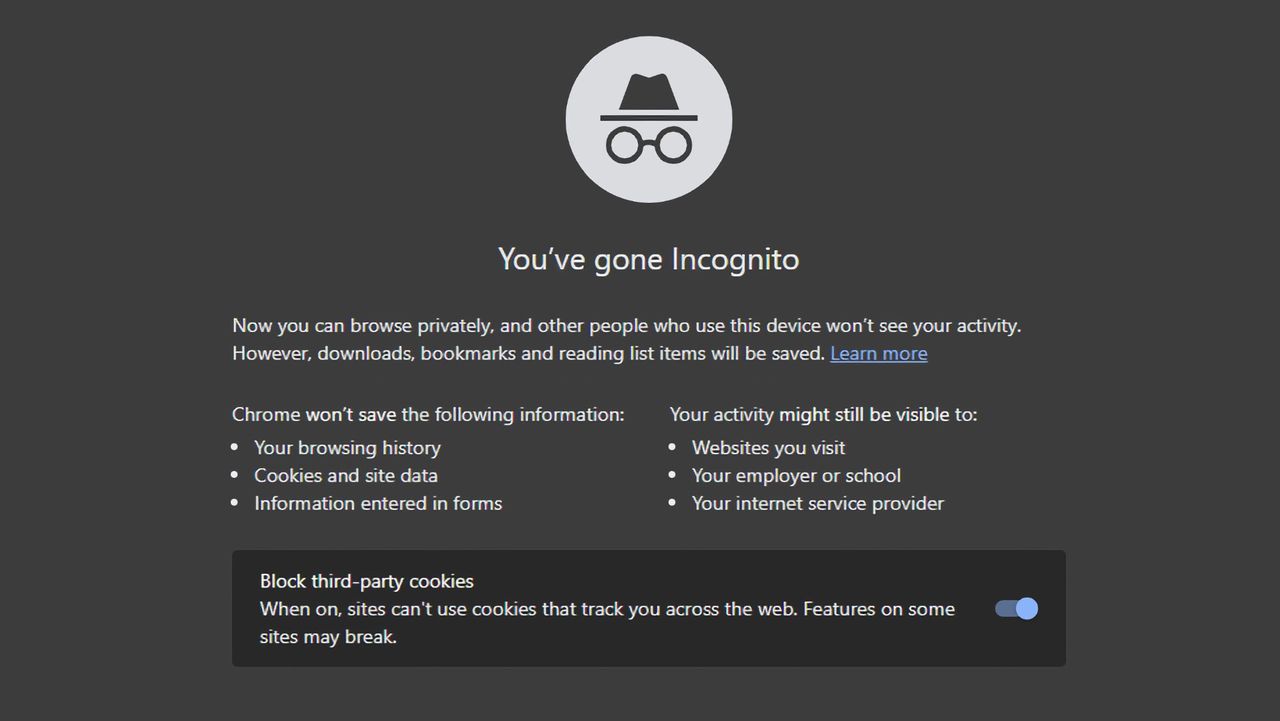1280x721 pixels.
Task: Click the bullet beside Websites you visit
Action: (674, 448)
